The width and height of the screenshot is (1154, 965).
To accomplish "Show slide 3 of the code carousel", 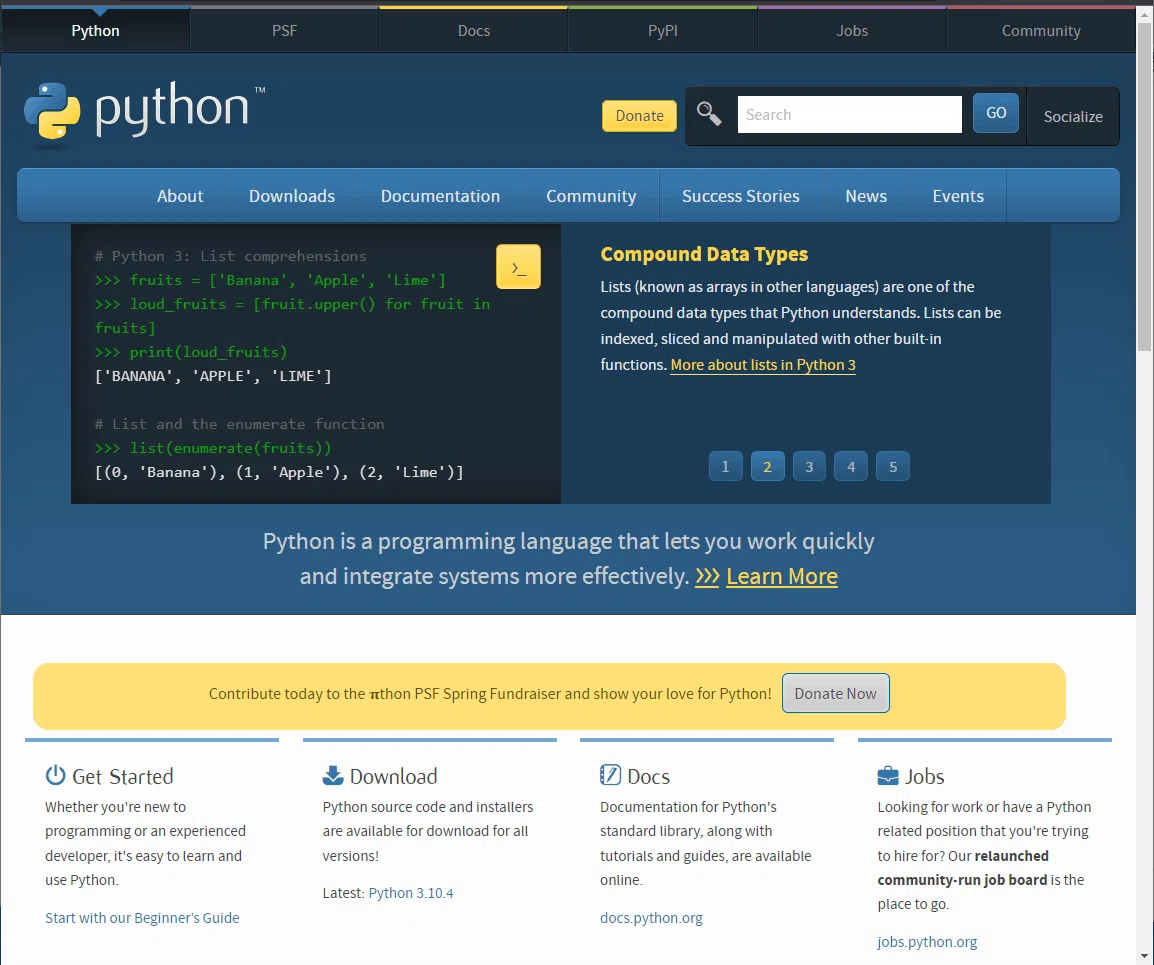I will [x=809, y=467].
